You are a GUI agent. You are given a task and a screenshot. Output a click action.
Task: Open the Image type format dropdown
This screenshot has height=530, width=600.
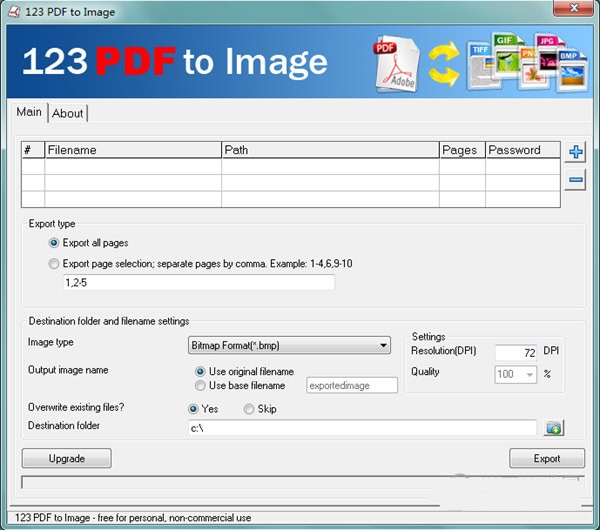[x=289, y=346]
